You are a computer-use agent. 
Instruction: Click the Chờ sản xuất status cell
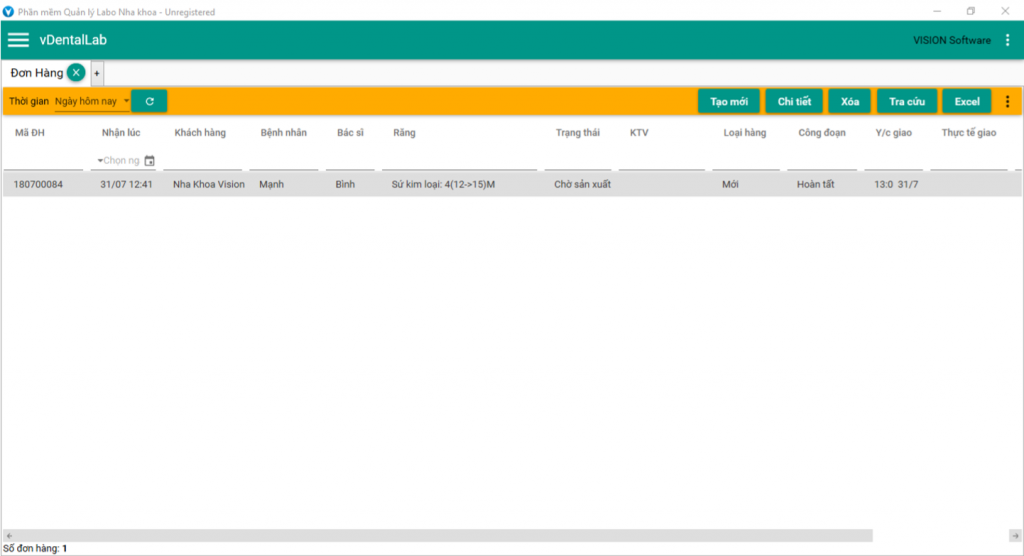583,184
